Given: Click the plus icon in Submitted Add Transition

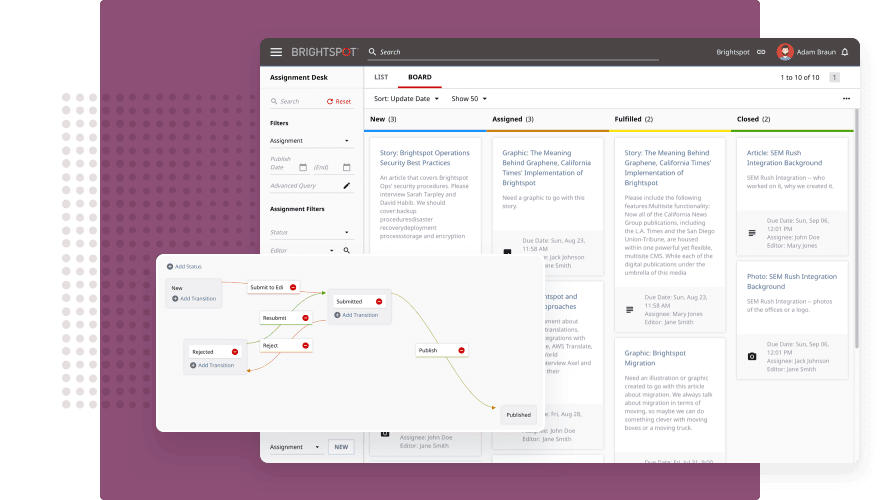Looking at the screenshot, I should pyautogui.click(x=337, y=316).
